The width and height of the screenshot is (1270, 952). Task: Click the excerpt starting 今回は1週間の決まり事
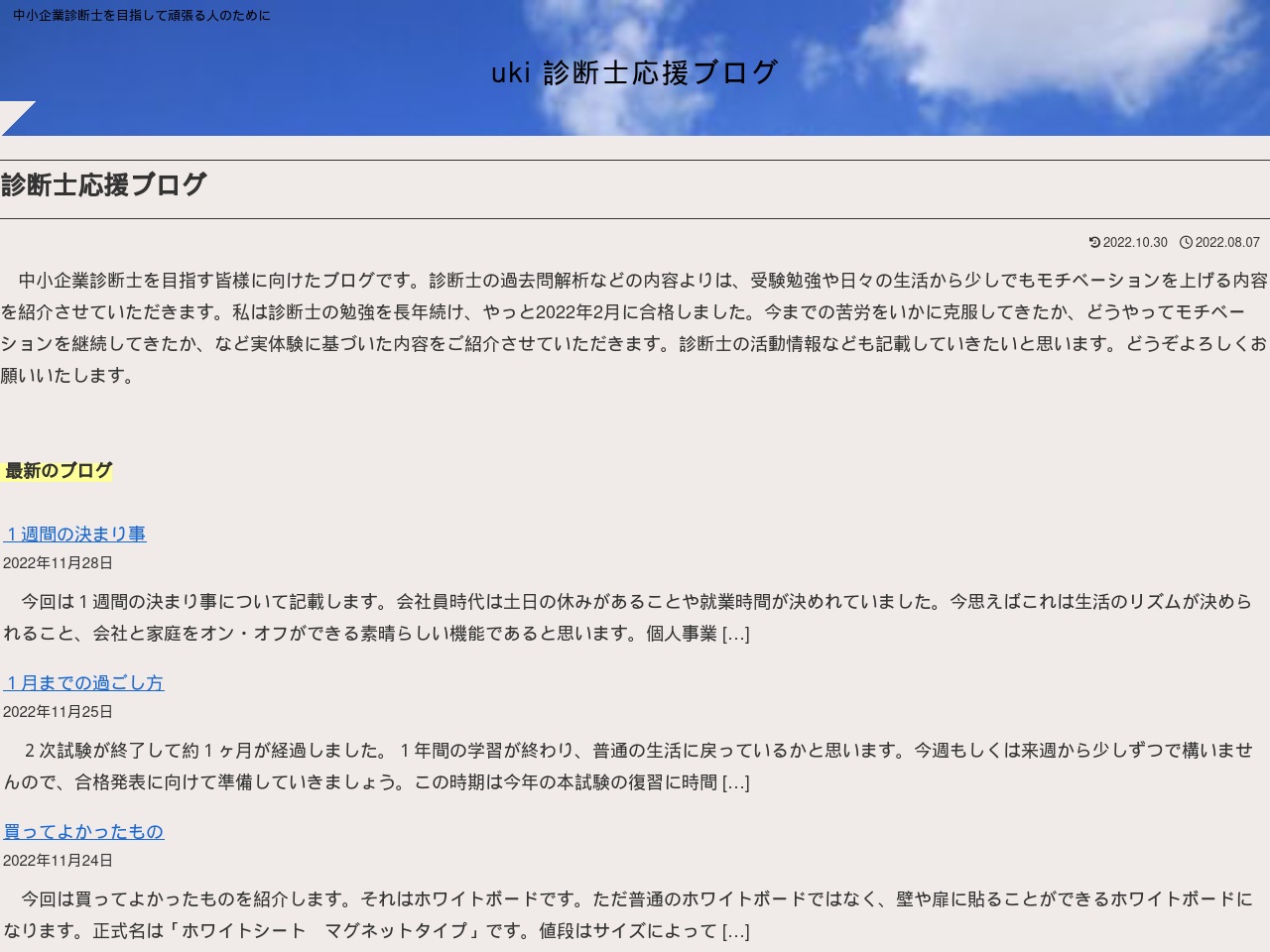[628, 618]
